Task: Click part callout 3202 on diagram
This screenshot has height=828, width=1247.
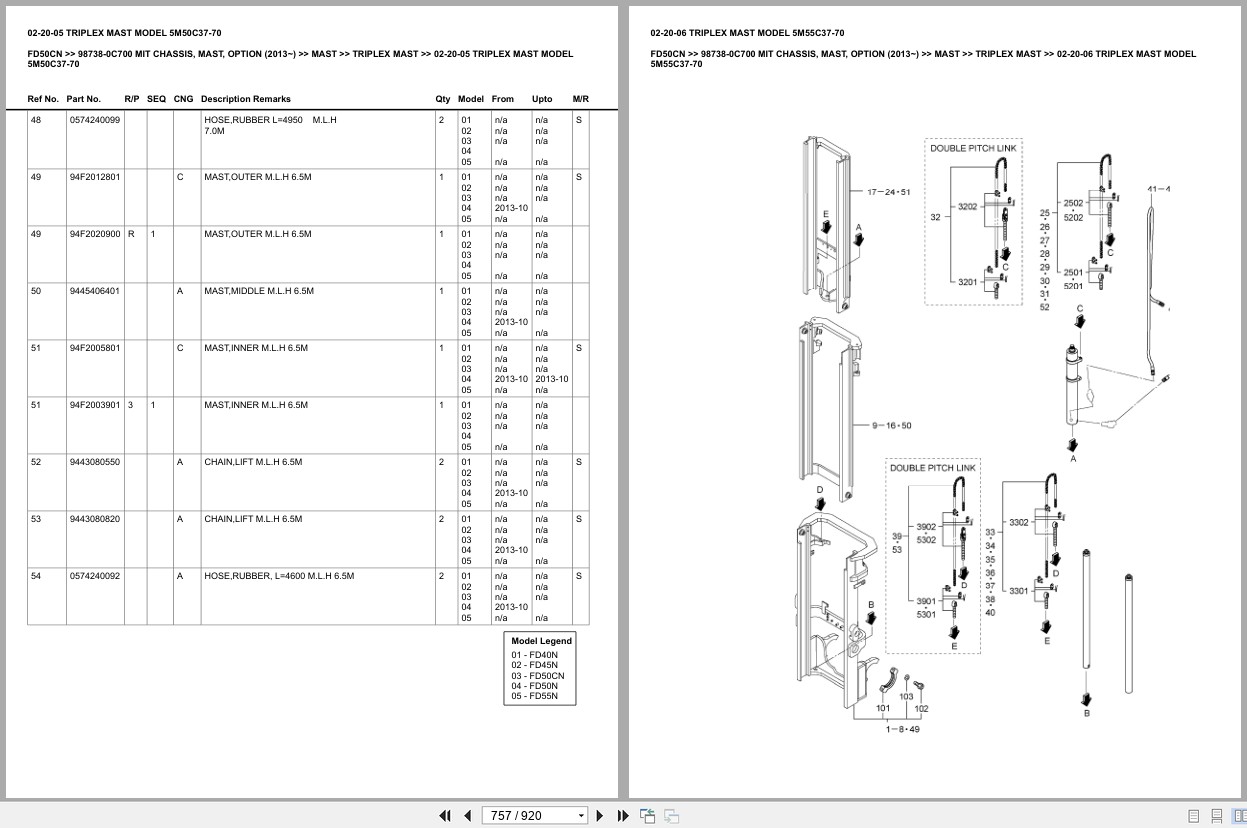Action: point(967,207)
